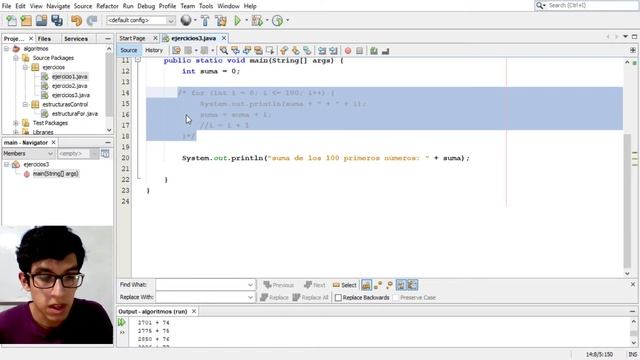Open the Tools menu
Viewport: 640px width, 360px height.
click(206, 6)
